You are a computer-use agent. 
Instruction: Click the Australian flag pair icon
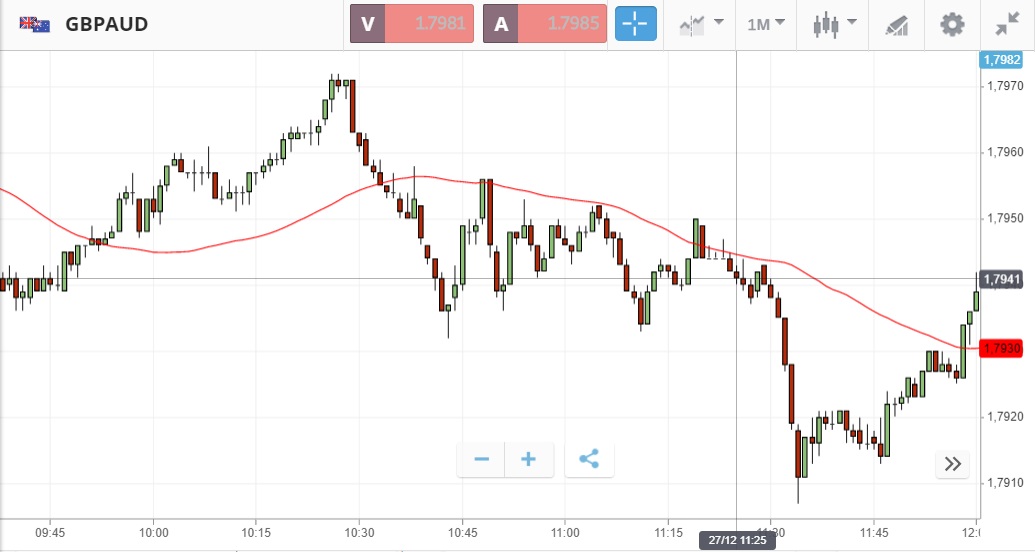[x=35, y=24]
